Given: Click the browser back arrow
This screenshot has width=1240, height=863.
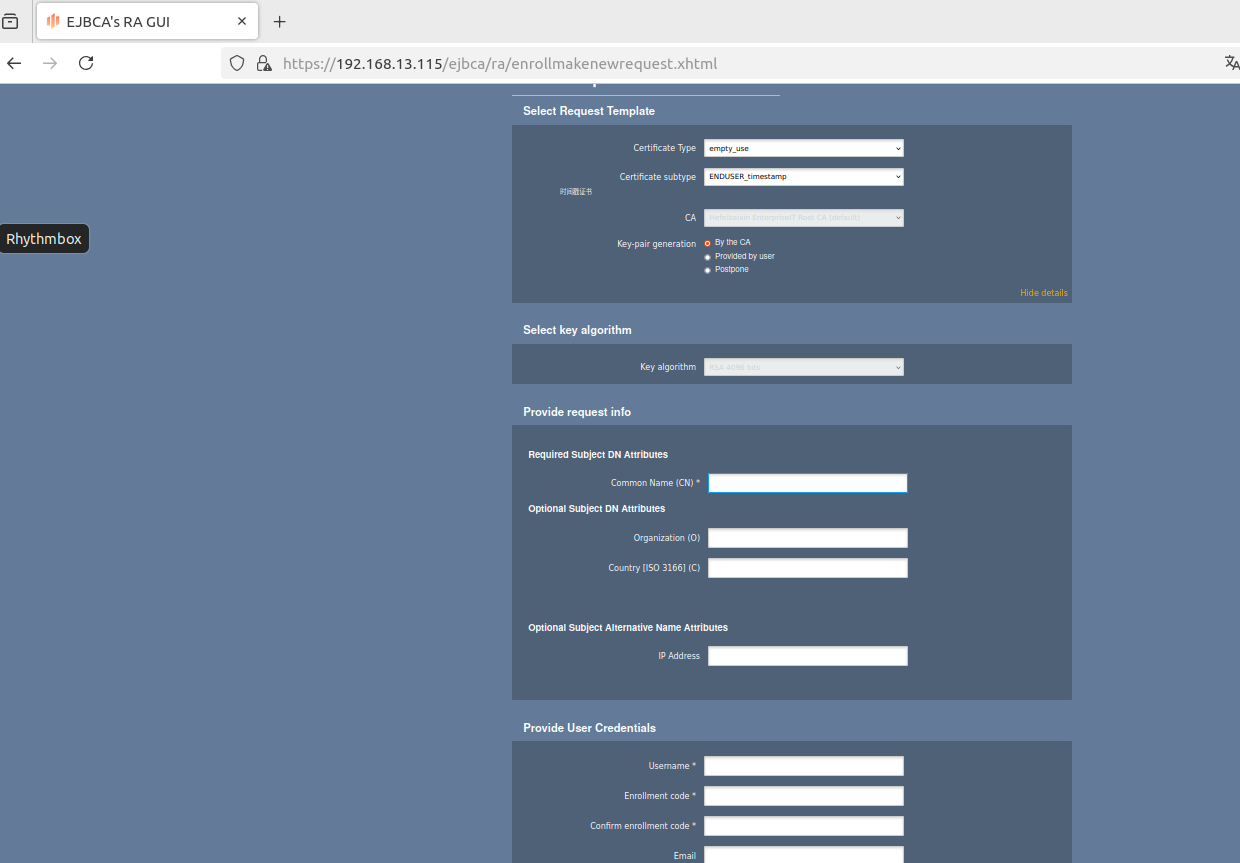Looking at the screenshot, I should click(x=14, y=63).
